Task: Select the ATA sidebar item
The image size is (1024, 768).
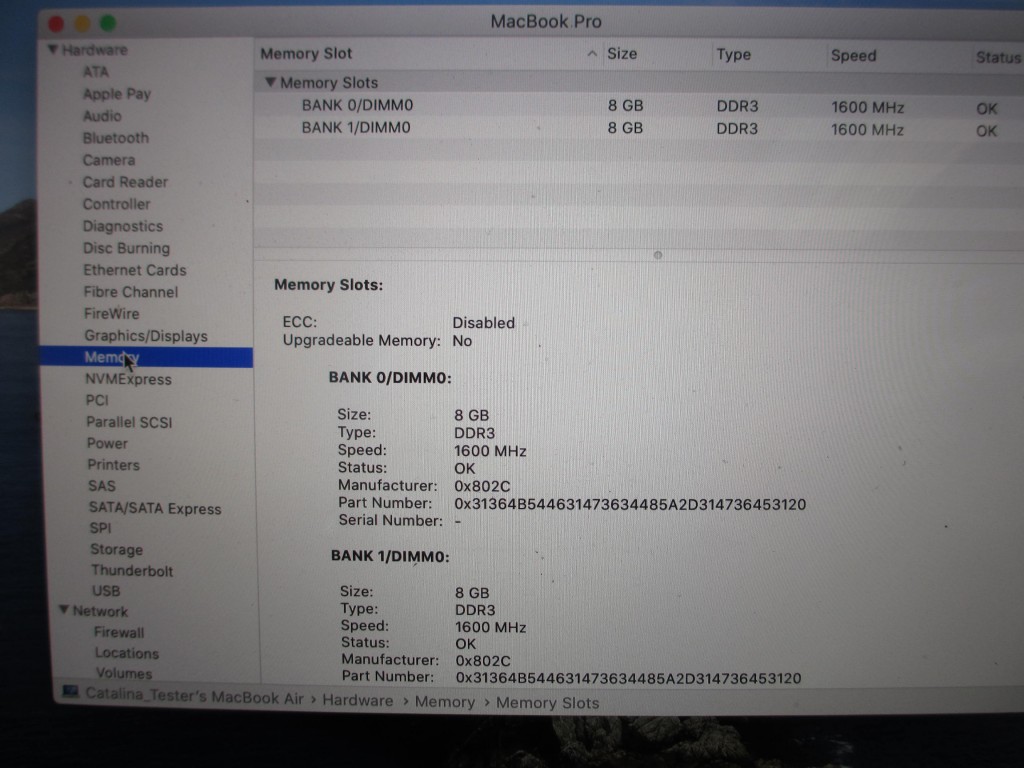Action: (95, 72)
